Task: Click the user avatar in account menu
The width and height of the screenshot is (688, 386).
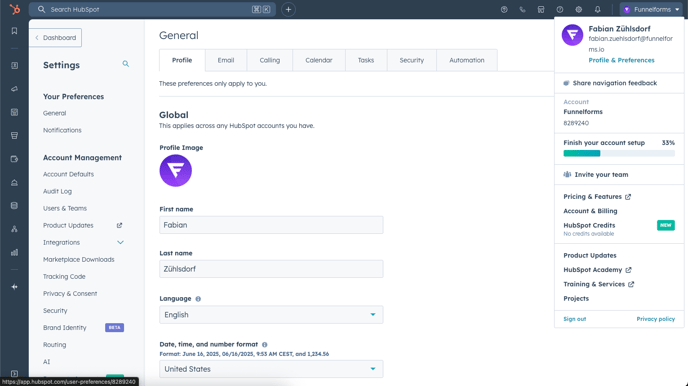Action: pos(572,35)
